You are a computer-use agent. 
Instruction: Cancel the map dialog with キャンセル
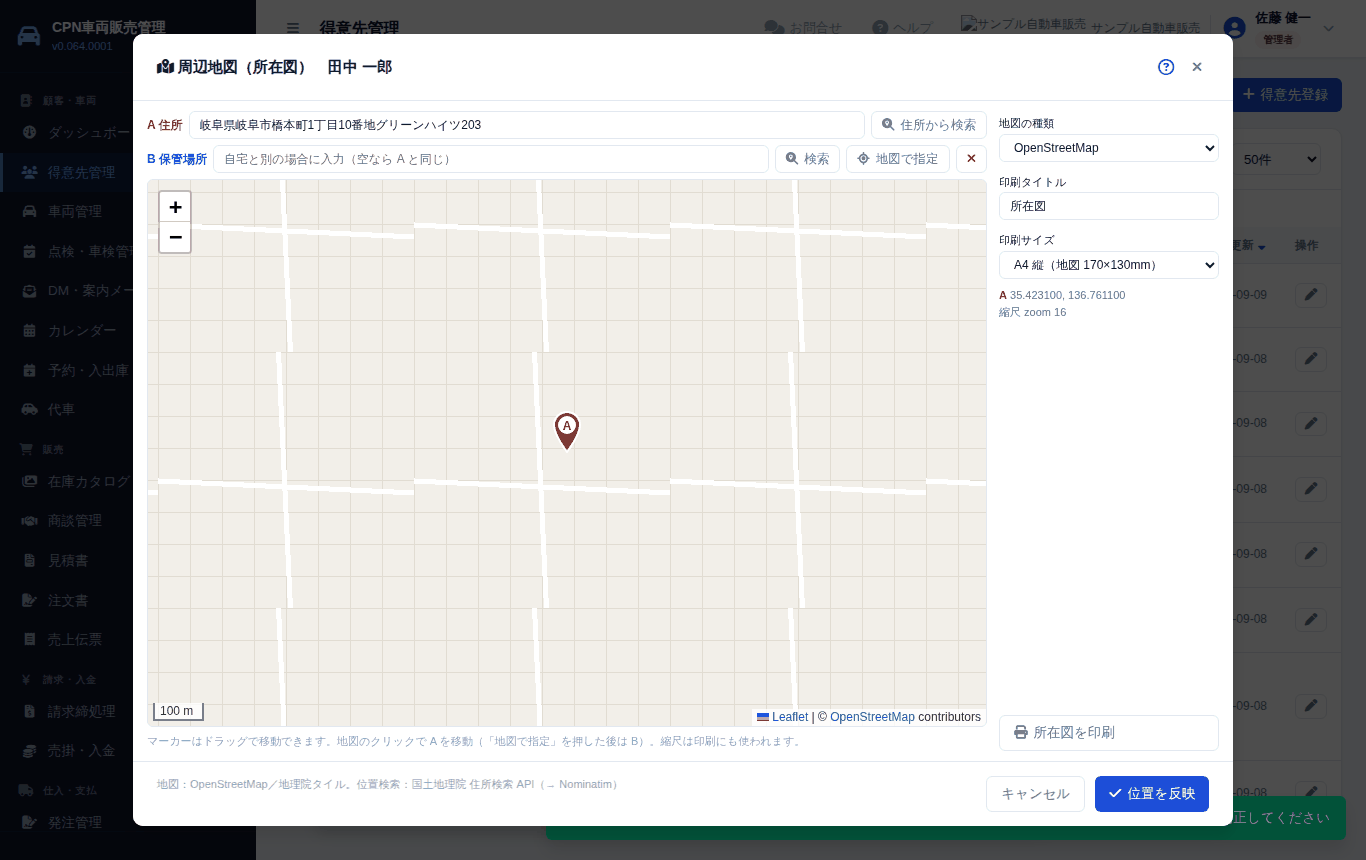tap(1035, 794)
